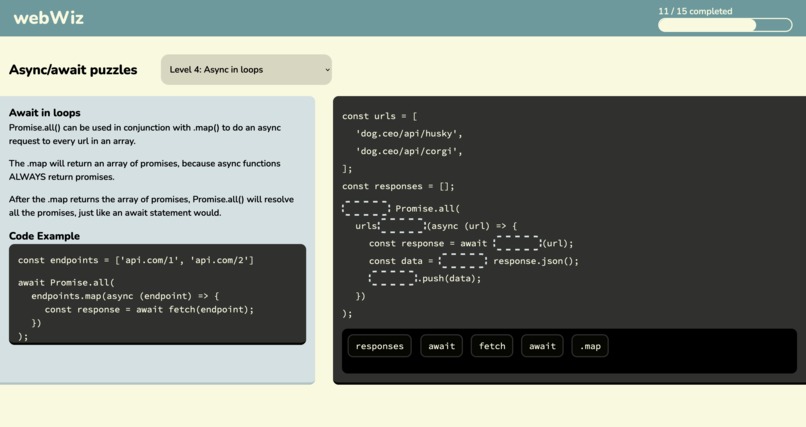The height and width of the screenshot is (427, 806).
Task: Pick the '.map' word chip
Action: pos(590,346)
